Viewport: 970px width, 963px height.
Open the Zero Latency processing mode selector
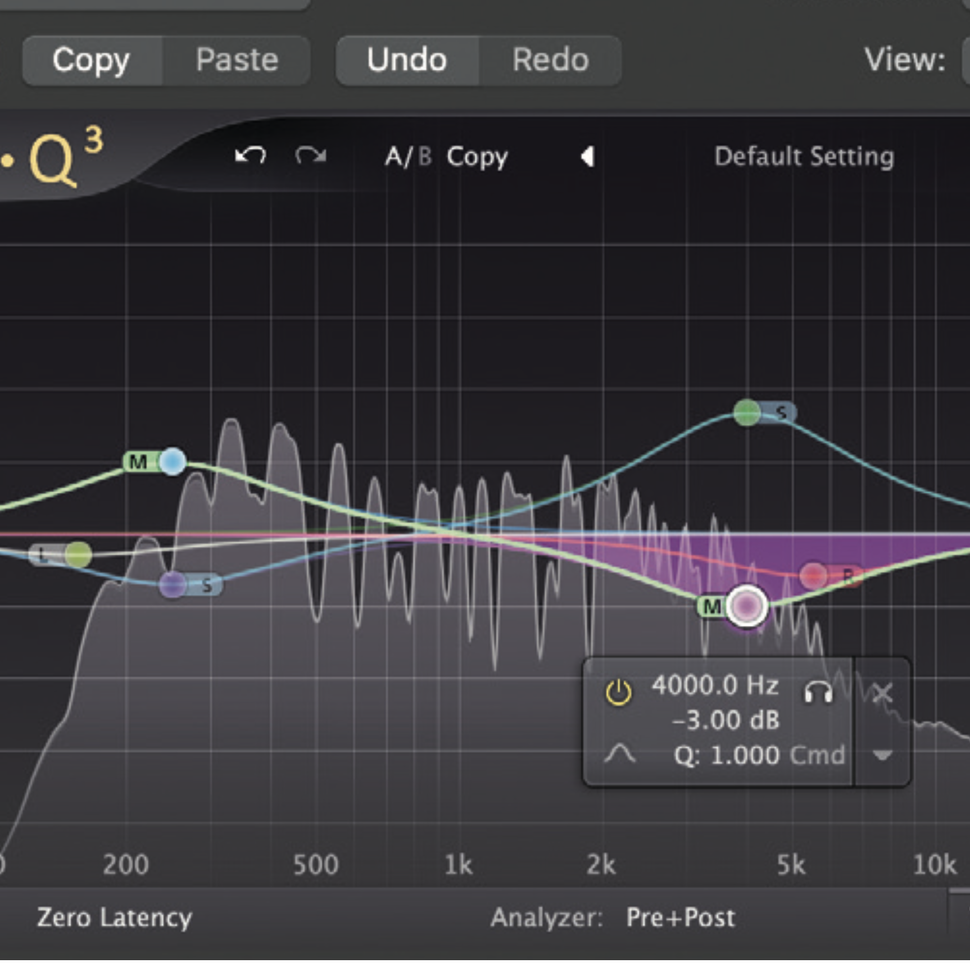point(112,918)
